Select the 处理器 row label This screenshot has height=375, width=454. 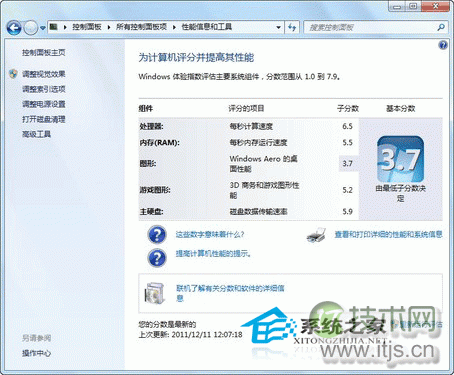[x=151, y=126]
